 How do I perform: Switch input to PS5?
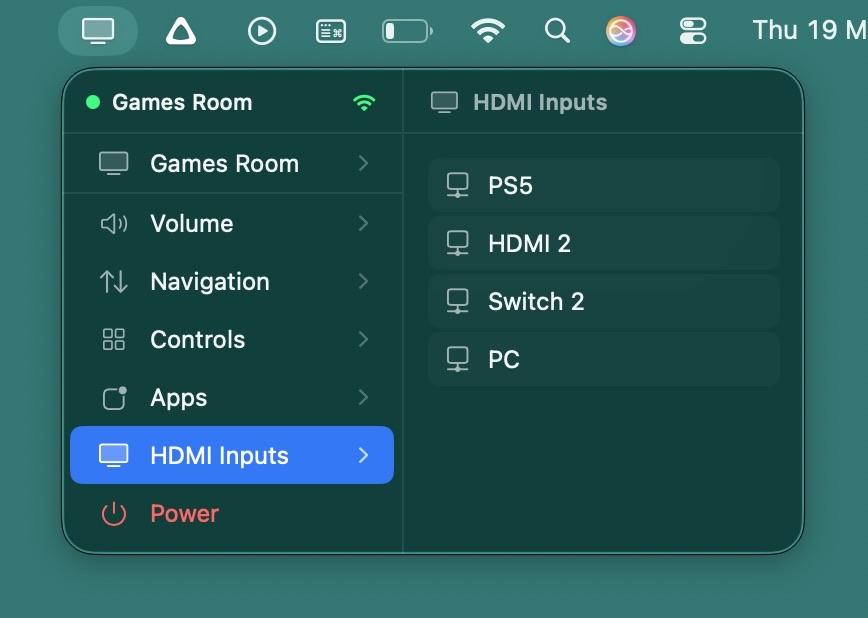[x=603, y=186]
